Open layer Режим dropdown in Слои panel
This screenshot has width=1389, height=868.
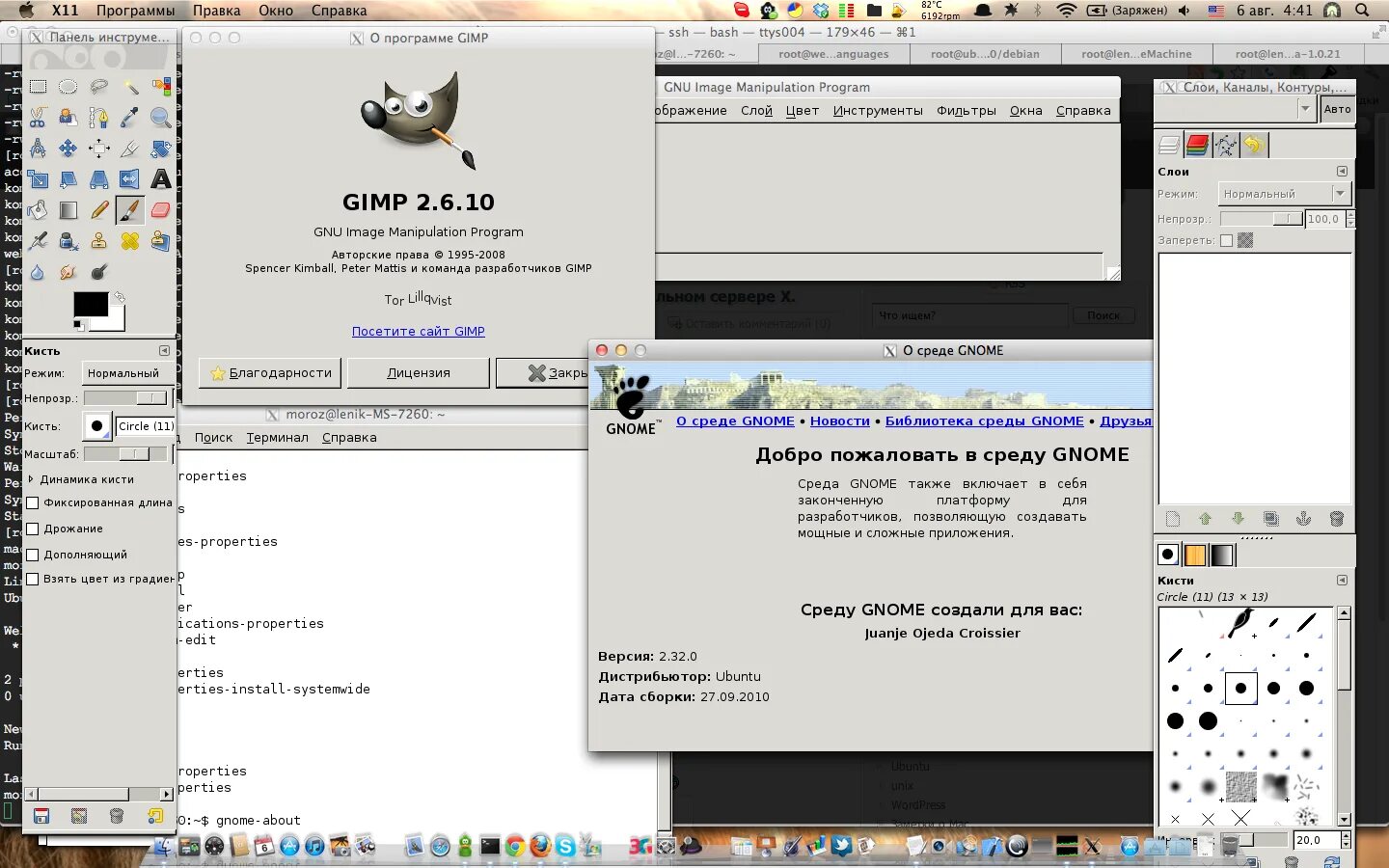[1283, 194]
